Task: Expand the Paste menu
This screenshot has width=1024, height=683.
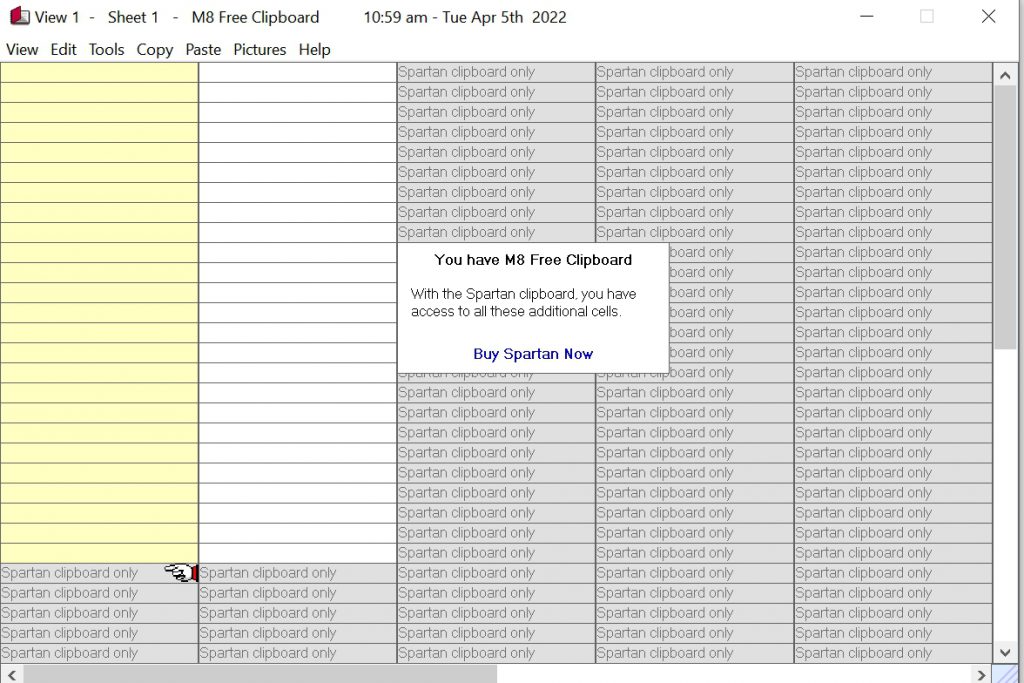Action: pos(203,49)
